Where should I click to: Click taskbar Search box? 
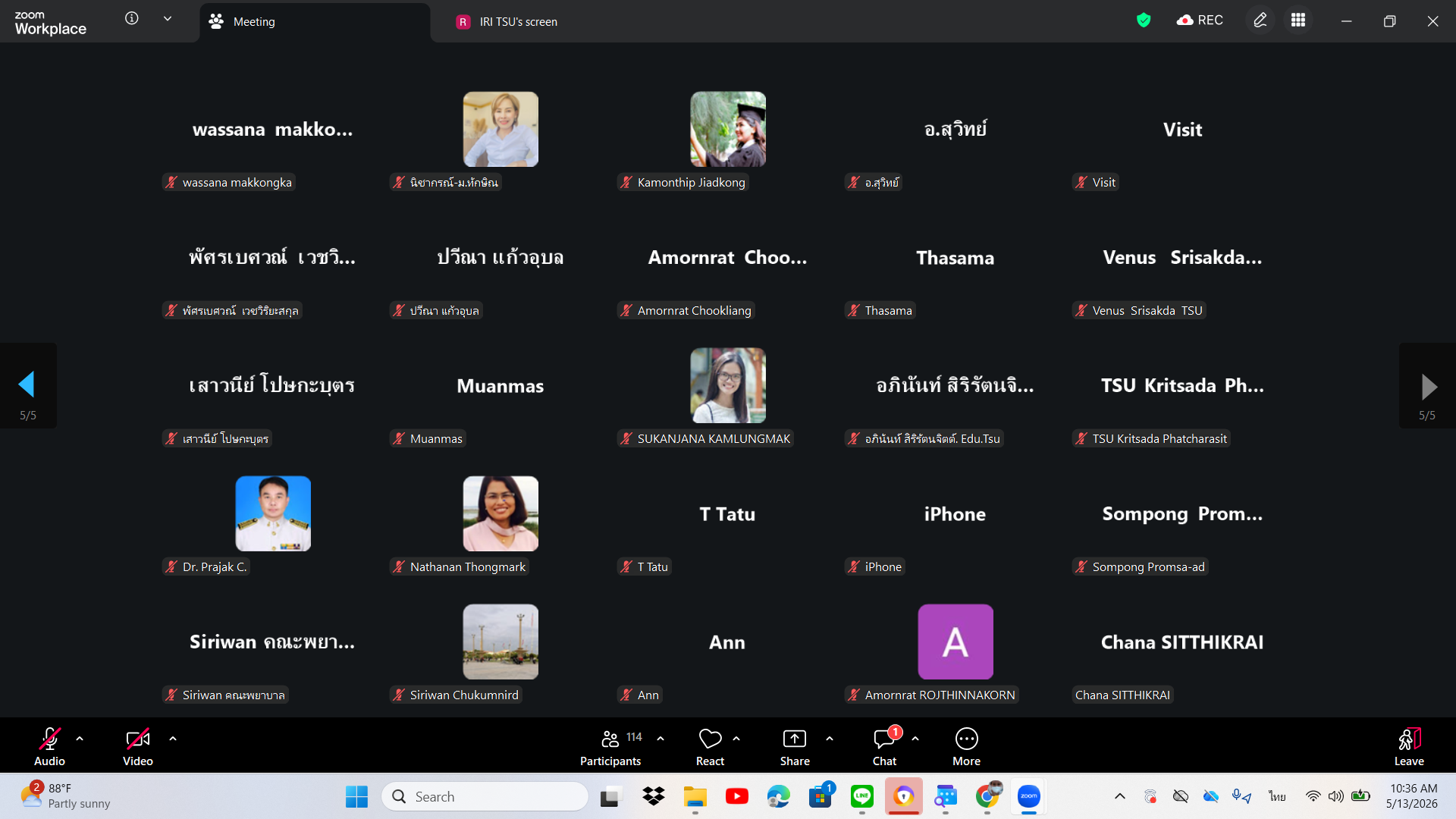[485, 796]
